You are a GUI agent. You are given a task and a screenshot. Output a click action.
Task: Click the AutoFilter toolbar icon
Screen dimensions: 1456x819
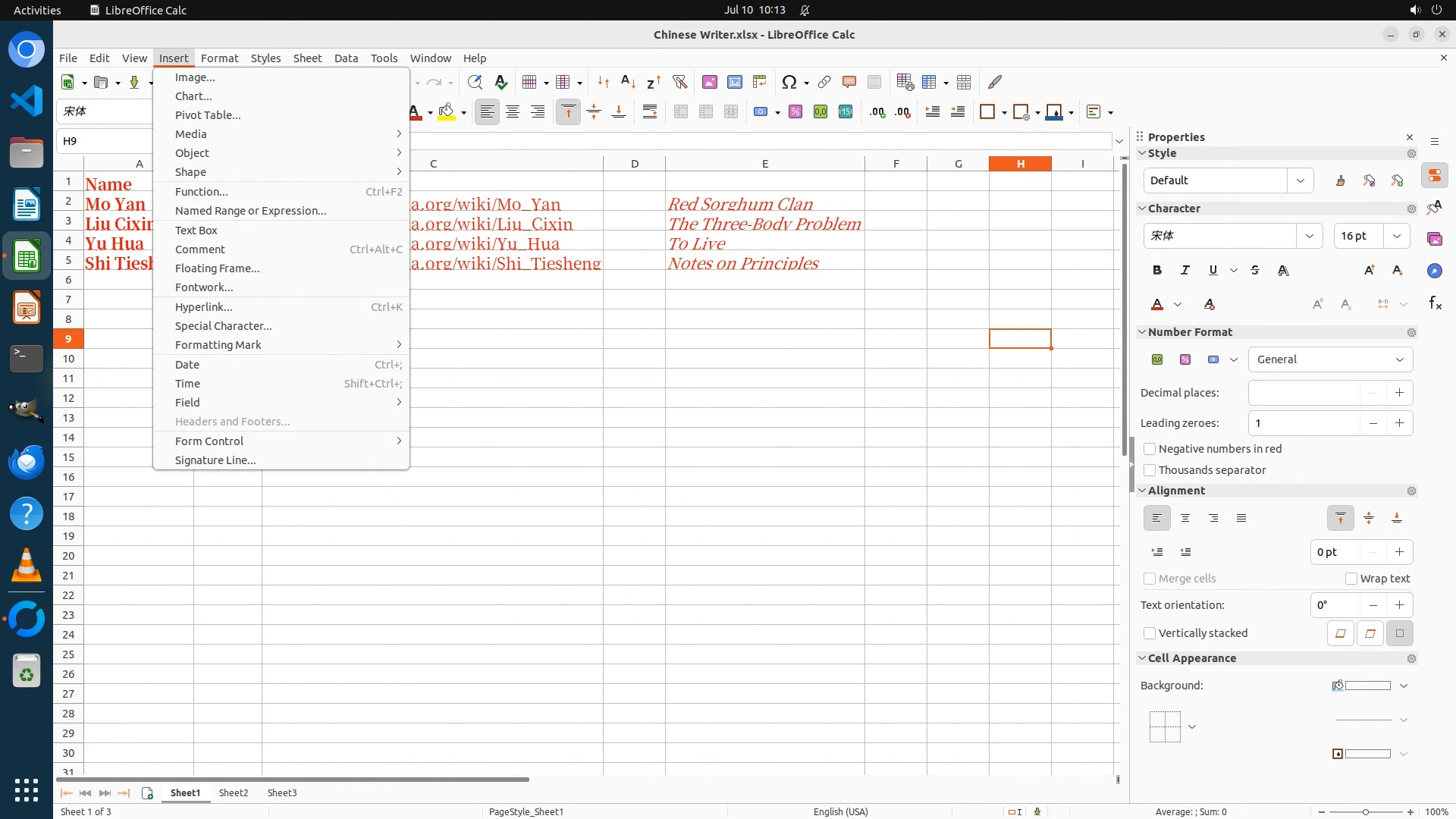[679, 82]
